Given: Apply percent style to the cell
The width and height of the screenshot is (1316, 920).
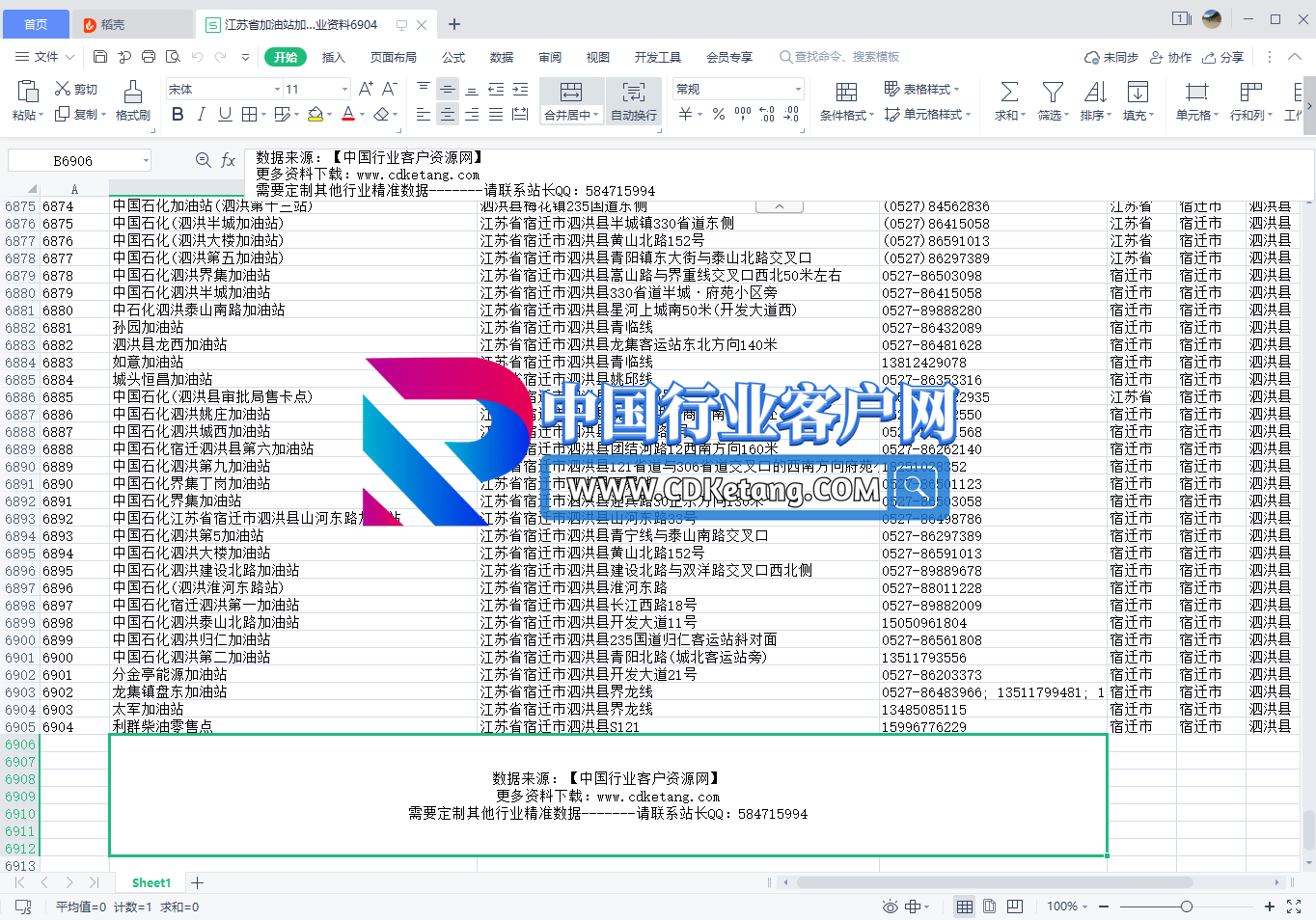Looking at the screenshot, I should 719,114.
